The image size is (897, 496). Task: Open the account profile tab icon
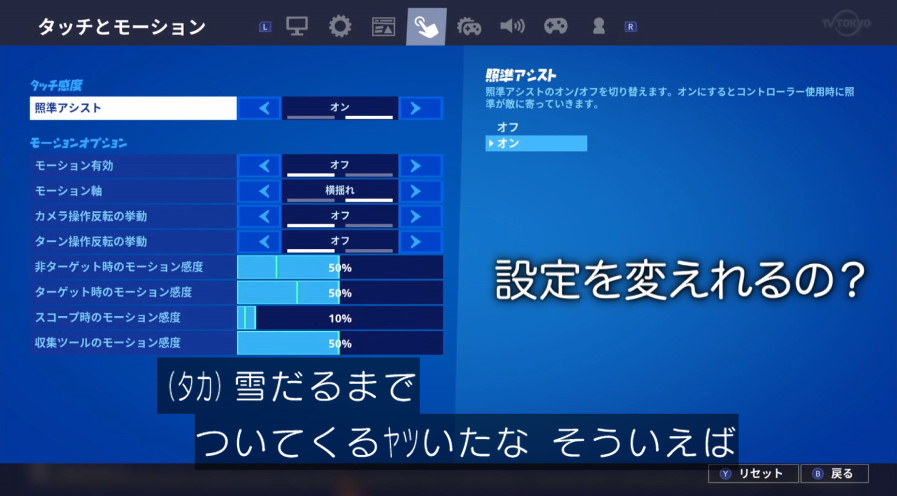[598, 26]
